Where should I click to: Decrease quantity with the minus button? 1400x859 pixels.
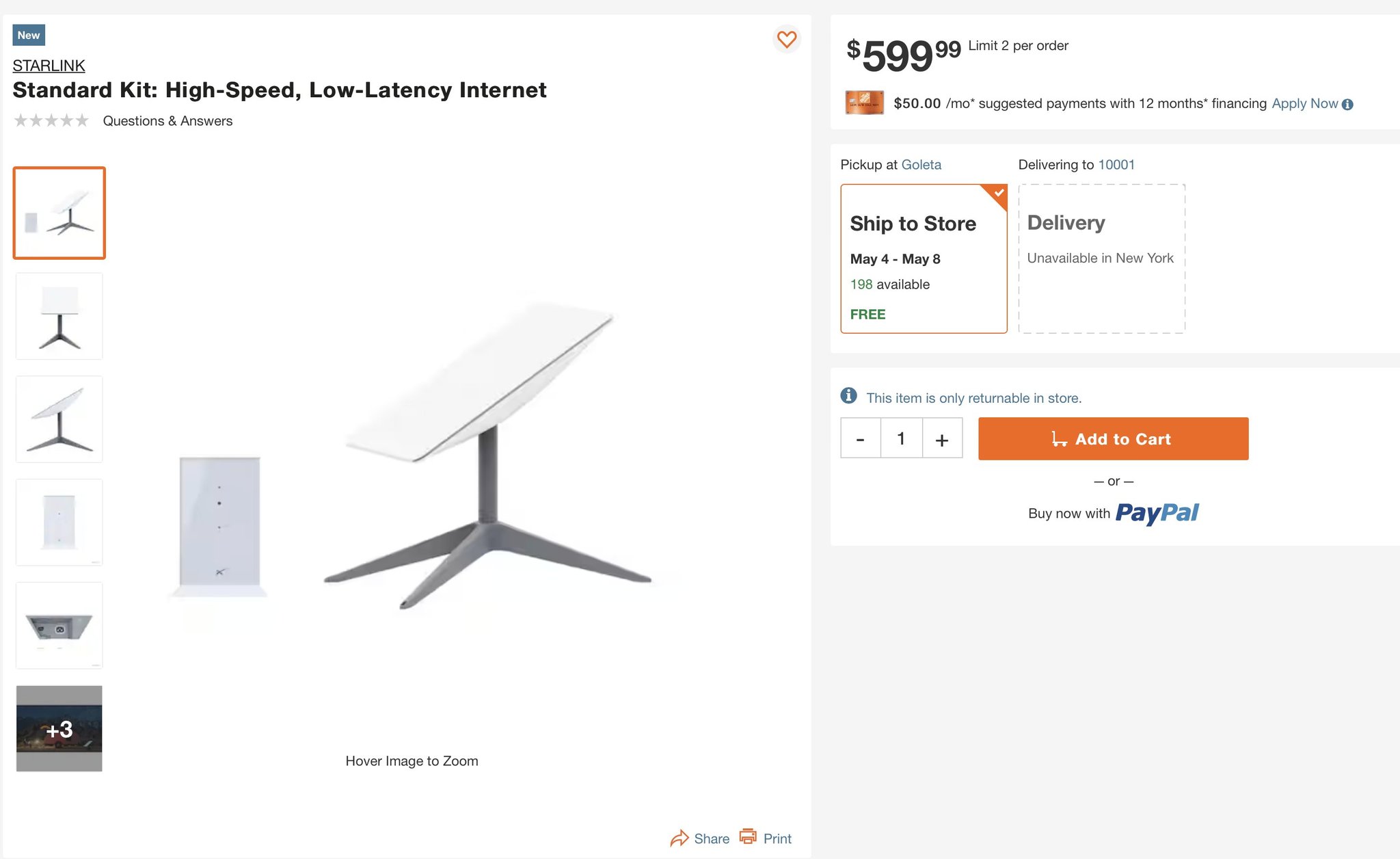click(x=861, y=438)
